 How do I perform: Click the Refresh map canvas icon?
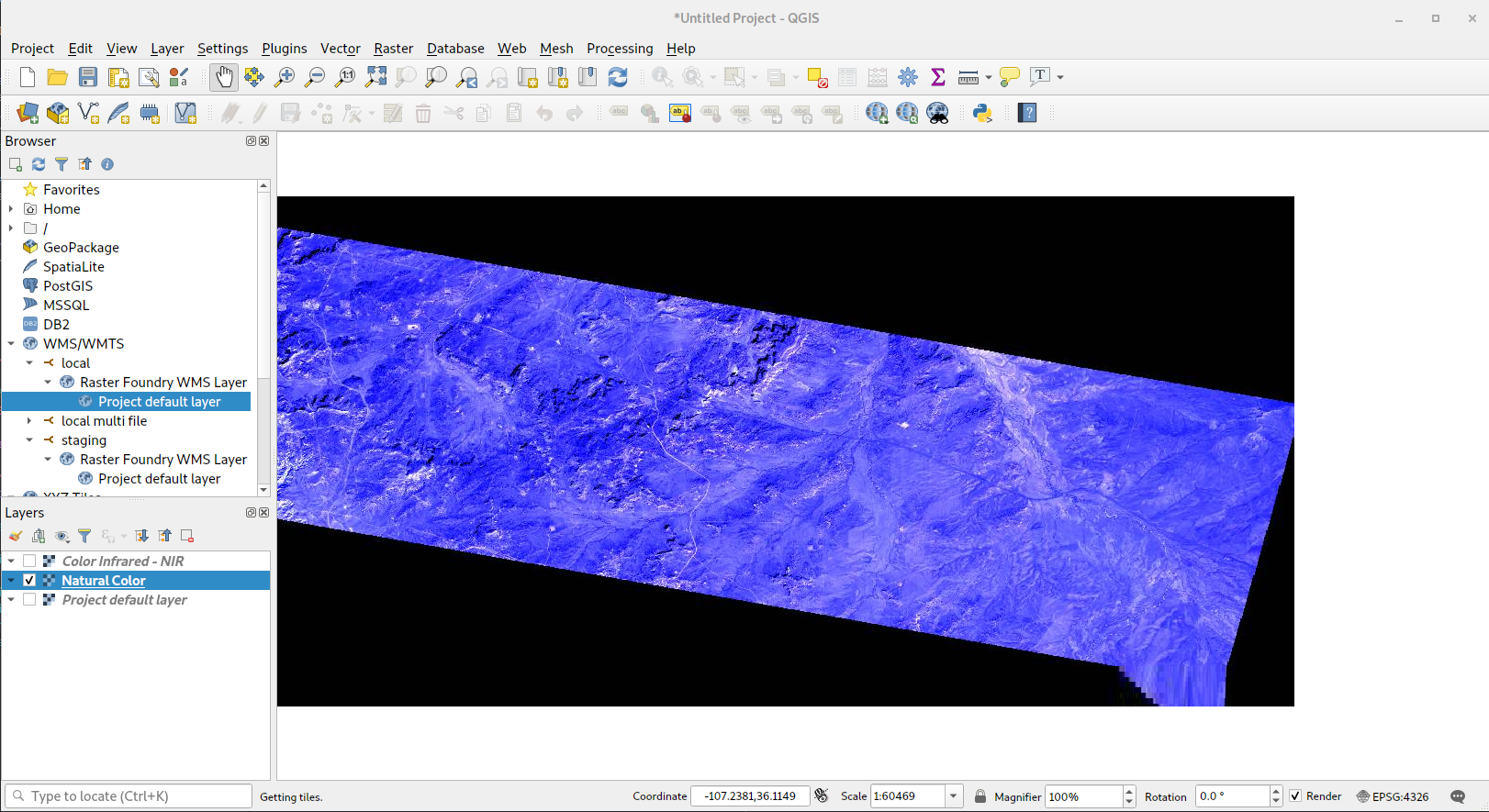(618, 77)
